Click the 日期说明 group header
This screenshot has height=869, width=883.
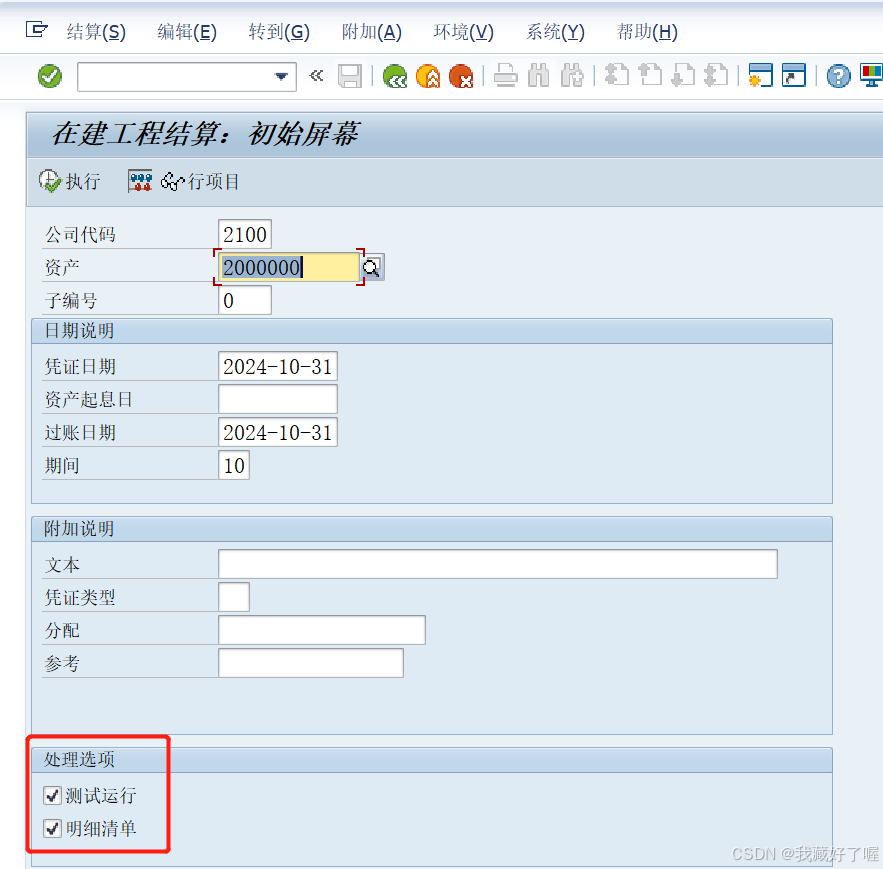[432, 331]
